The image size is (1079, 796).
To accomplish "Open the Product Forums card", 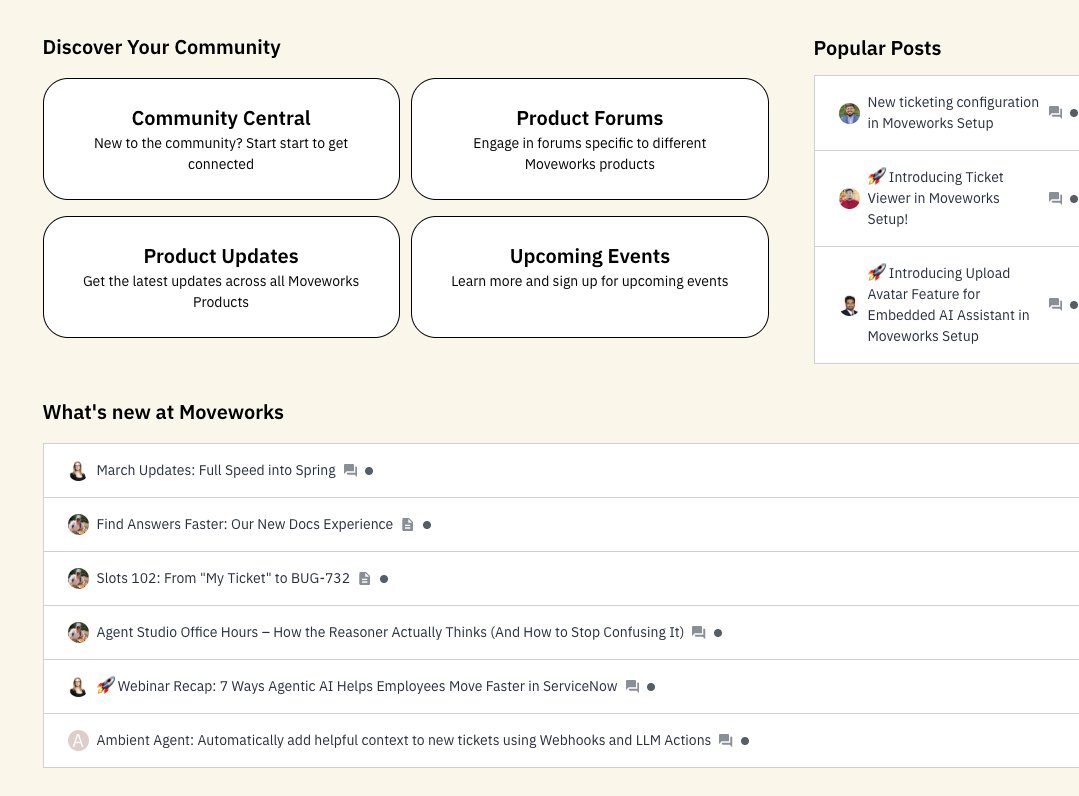I will [x=589, y=139].
